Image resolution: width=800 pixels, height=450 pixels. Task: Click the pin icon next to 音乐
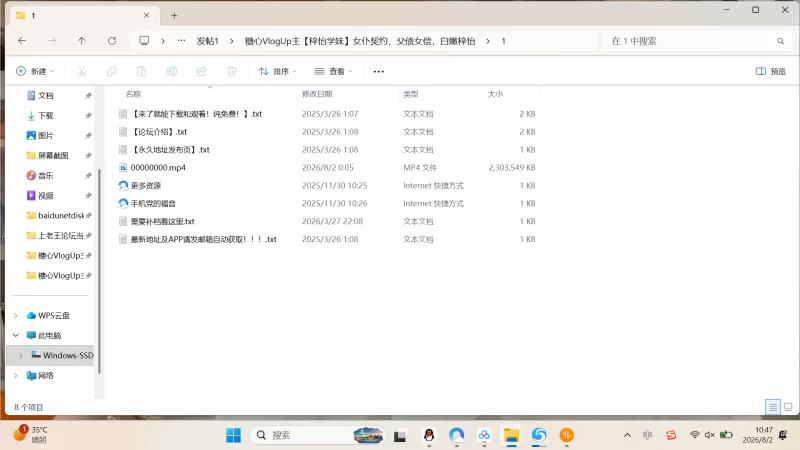point(88,176)
